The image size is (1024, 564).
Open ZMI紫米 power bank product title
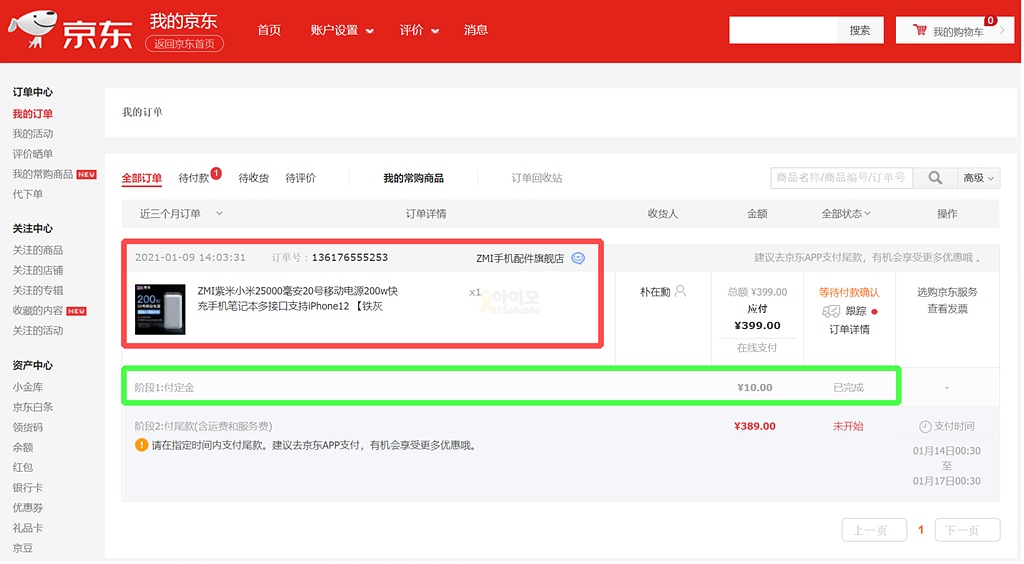(298, 299)
